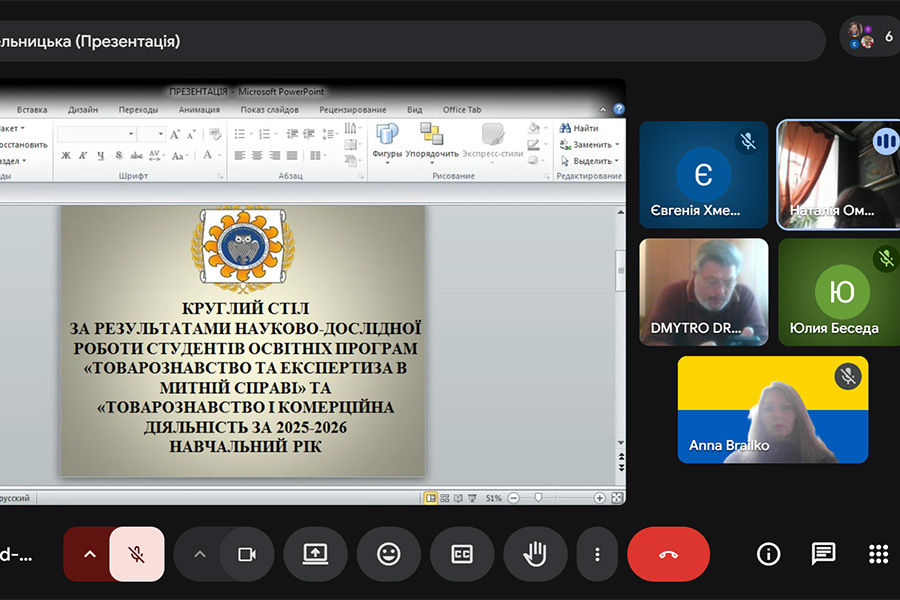Screen dimensions: 900x600
Task: Switch to the Анимация ribbon tab
Action: [199, 110]
